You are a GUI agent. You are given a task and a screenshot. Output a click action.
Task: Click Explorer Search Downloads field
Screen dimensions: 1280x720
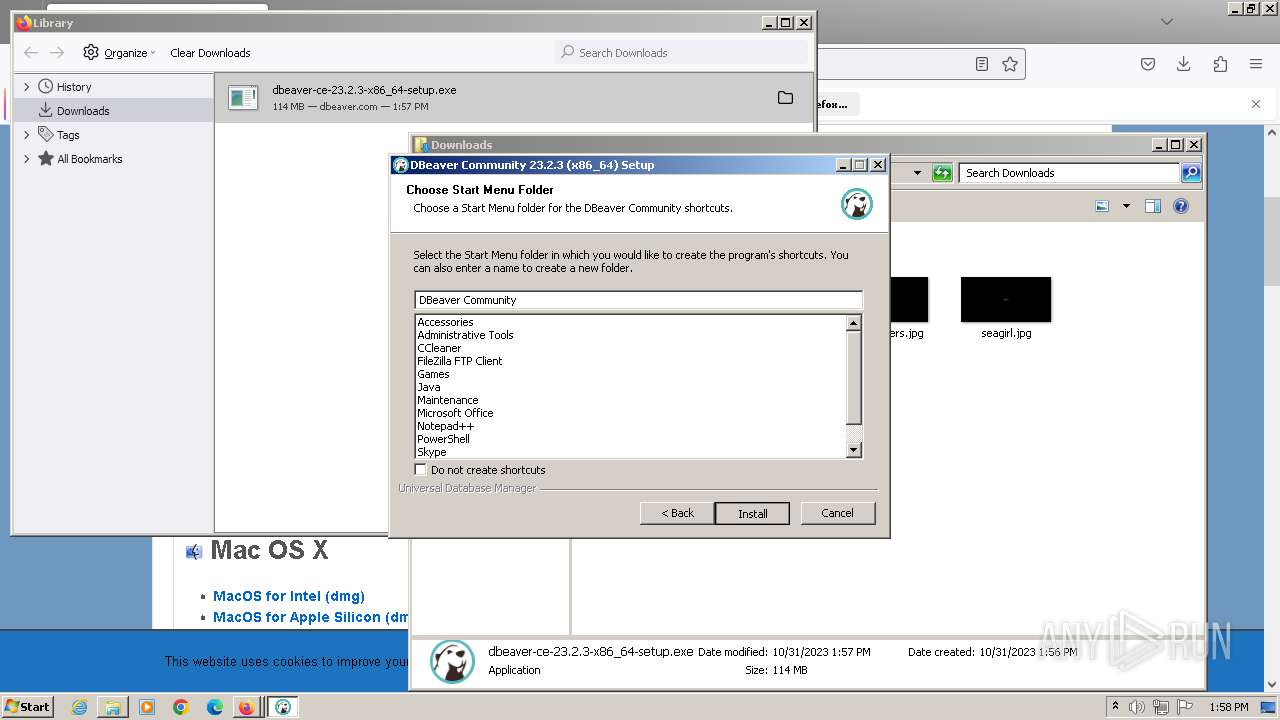click(1069, 173)
